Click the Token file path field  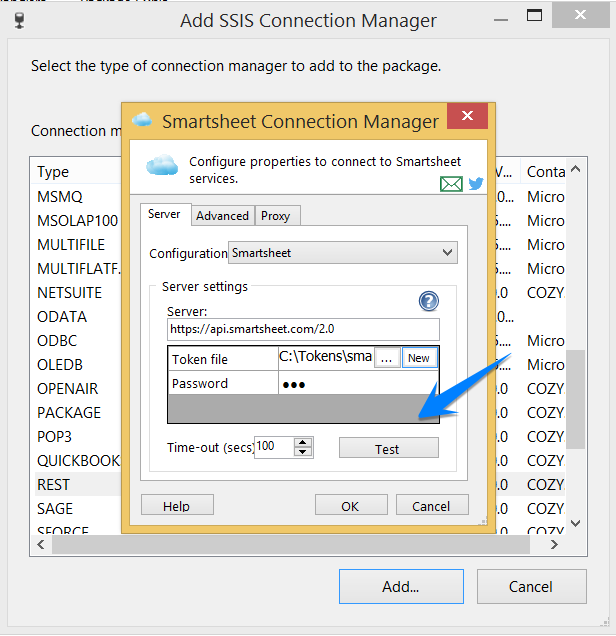click(326, 357)
